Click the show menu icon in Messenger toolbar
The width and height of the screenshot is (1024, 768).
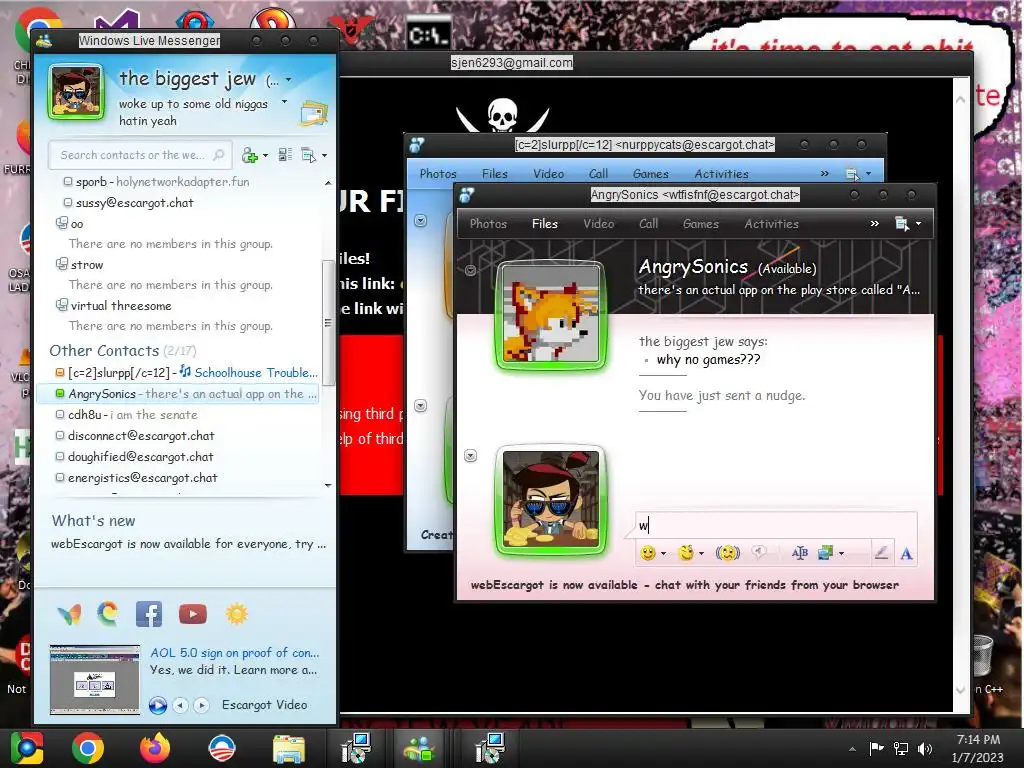308,155
